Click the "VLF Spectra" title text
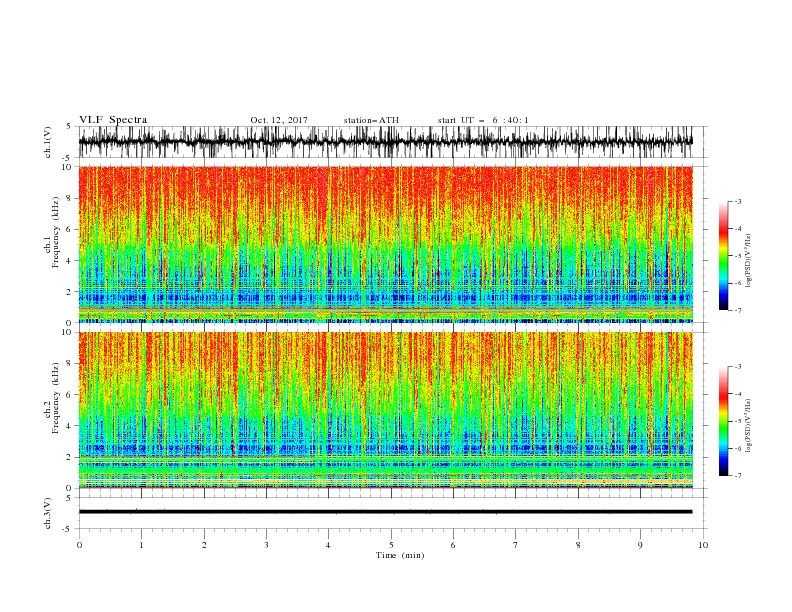 (113, 120)
